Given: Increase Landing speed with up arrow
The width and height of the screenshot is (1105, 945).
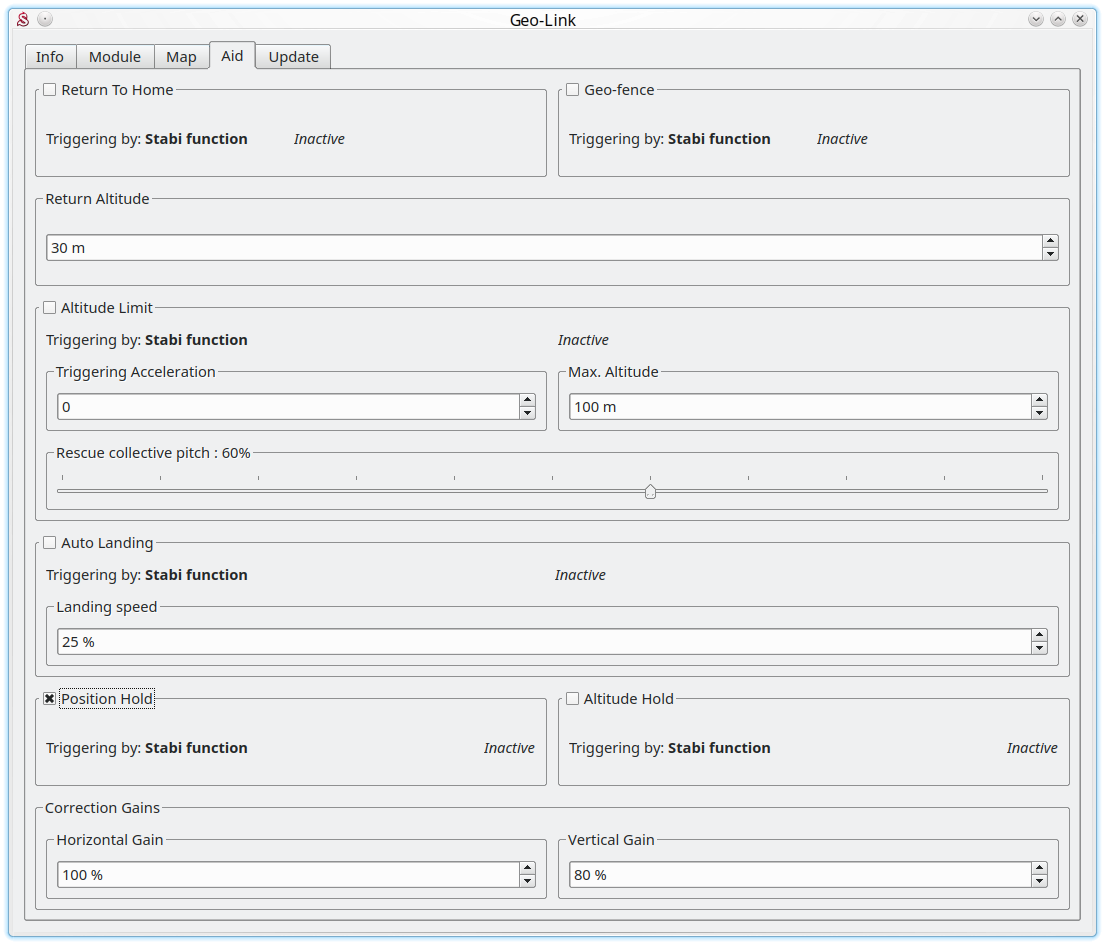Looking at the screenshot, I should pos(1039,635).
